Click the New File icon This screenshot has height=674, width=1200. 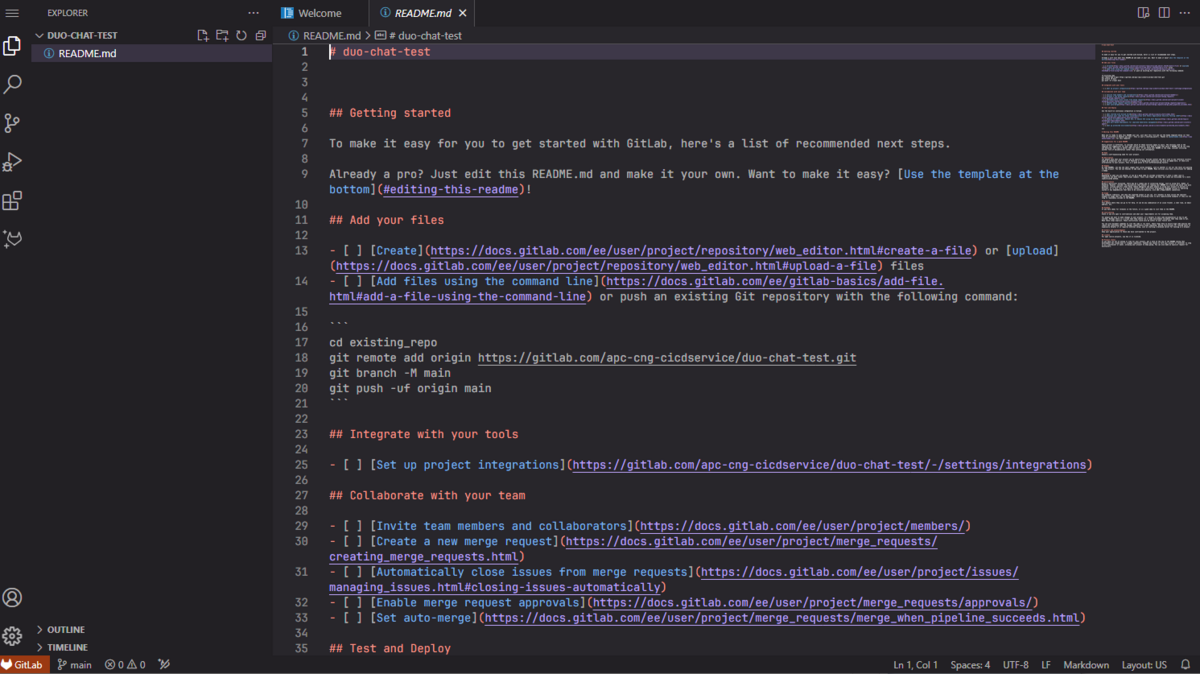coord(203,35)
